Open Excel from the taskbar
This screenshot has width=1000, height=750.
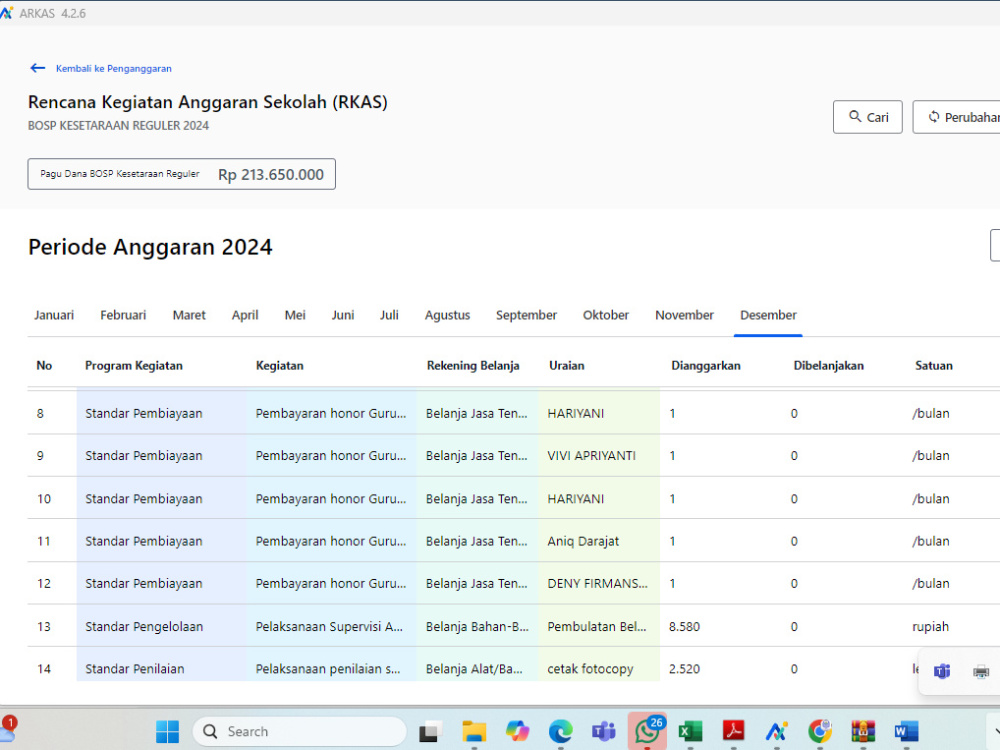tap(690, 732)
